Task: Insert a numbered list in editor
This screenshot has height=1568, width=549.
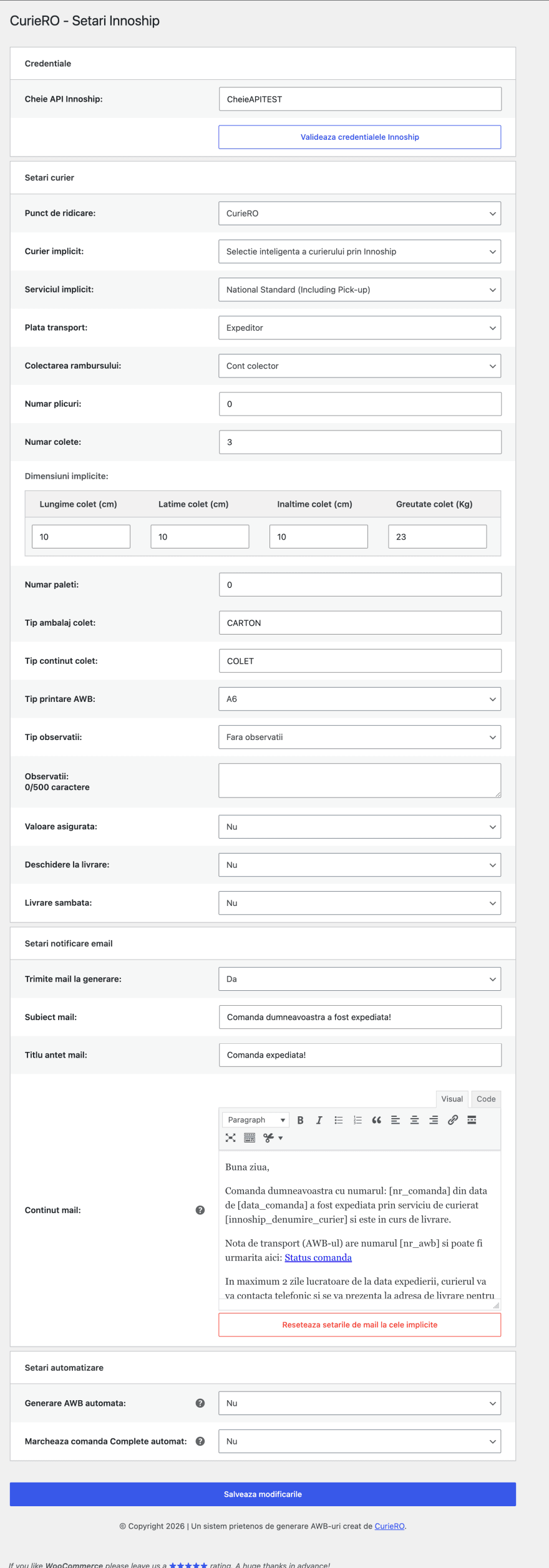Action: (x=357, y=1120)
